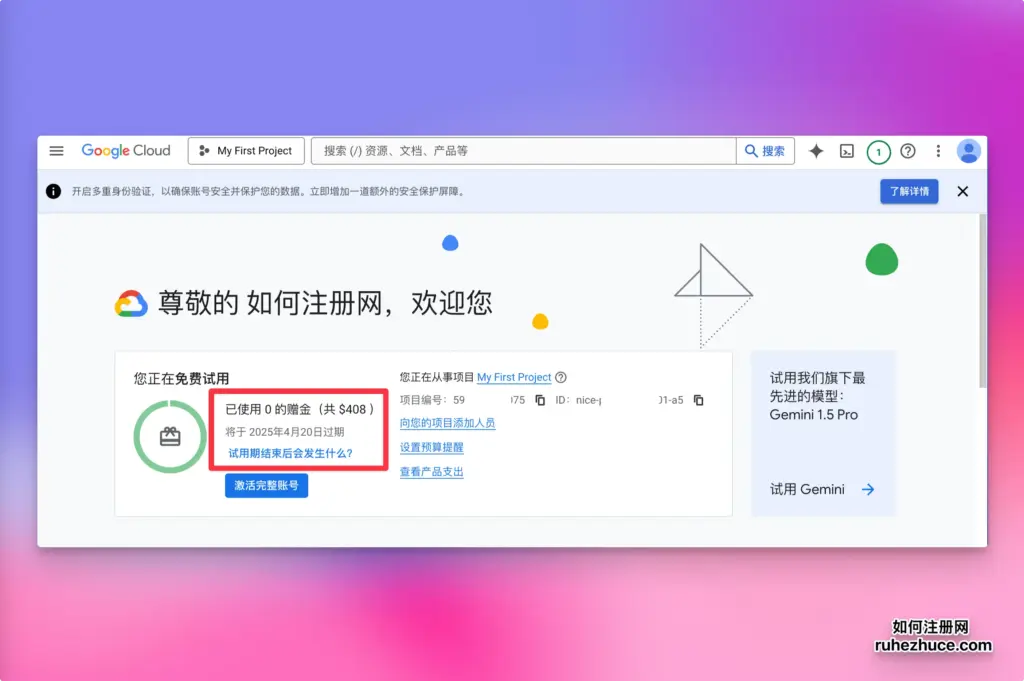Dismiss the multi-factor authentication banner

point(963,191)
